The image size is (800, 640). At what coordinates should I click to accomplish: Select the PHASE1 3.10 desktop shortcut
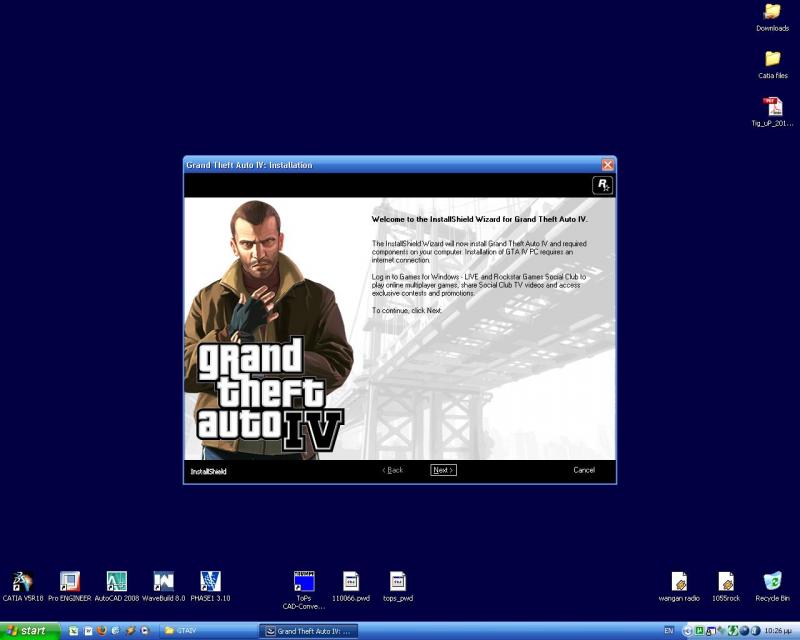210,587
